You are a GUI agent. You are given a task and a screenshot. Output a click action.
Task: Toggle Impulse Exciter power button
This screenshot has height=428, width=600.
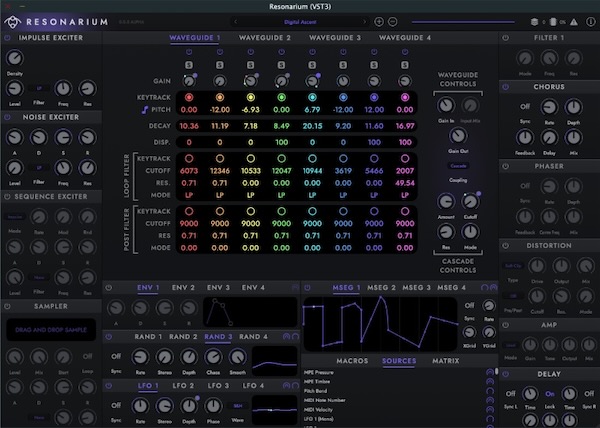7,38
